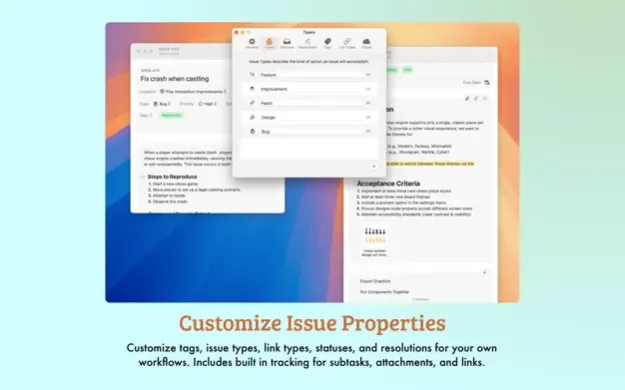Screen dimensions: 625x390
Task: Open the General settings gear tab
Action: [x=252, y=43]
